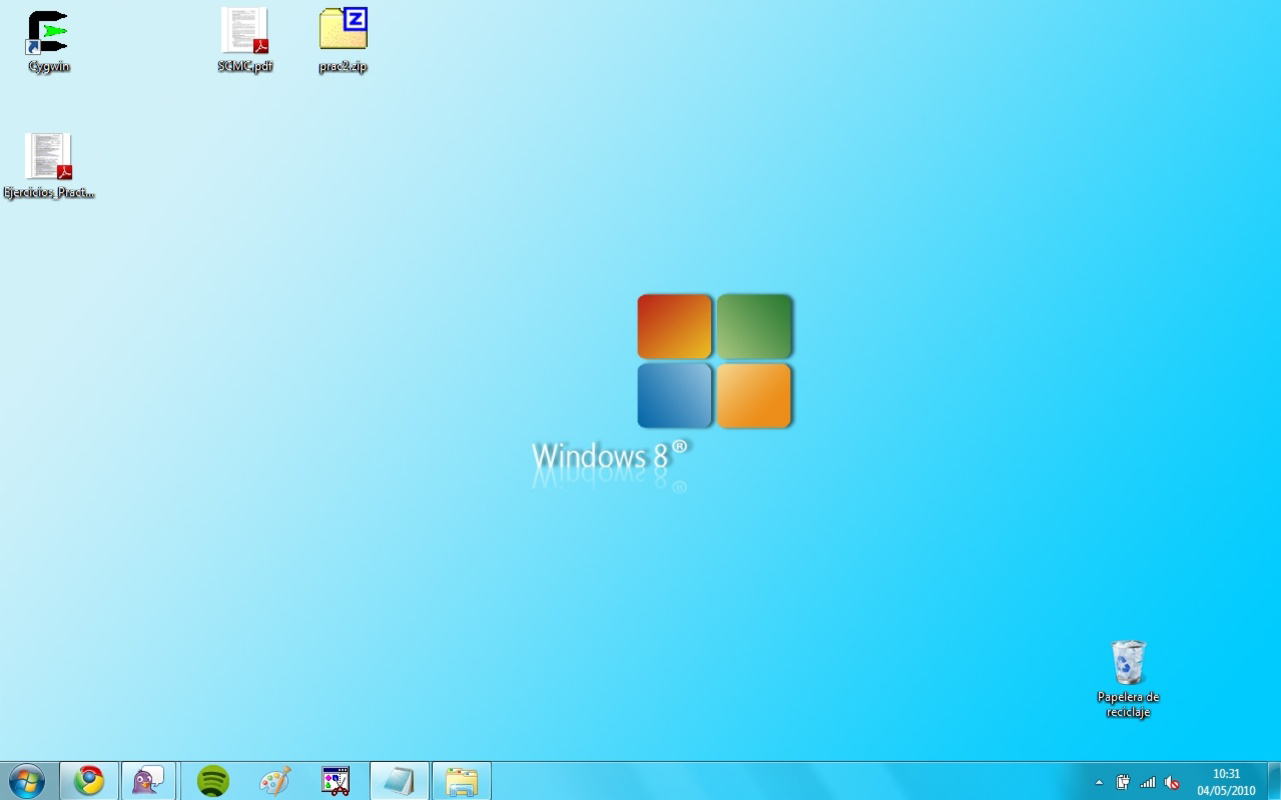Open the Snipping Tool from the taskbar
Screen dimensions: 1281x800
tap(336, 780)
